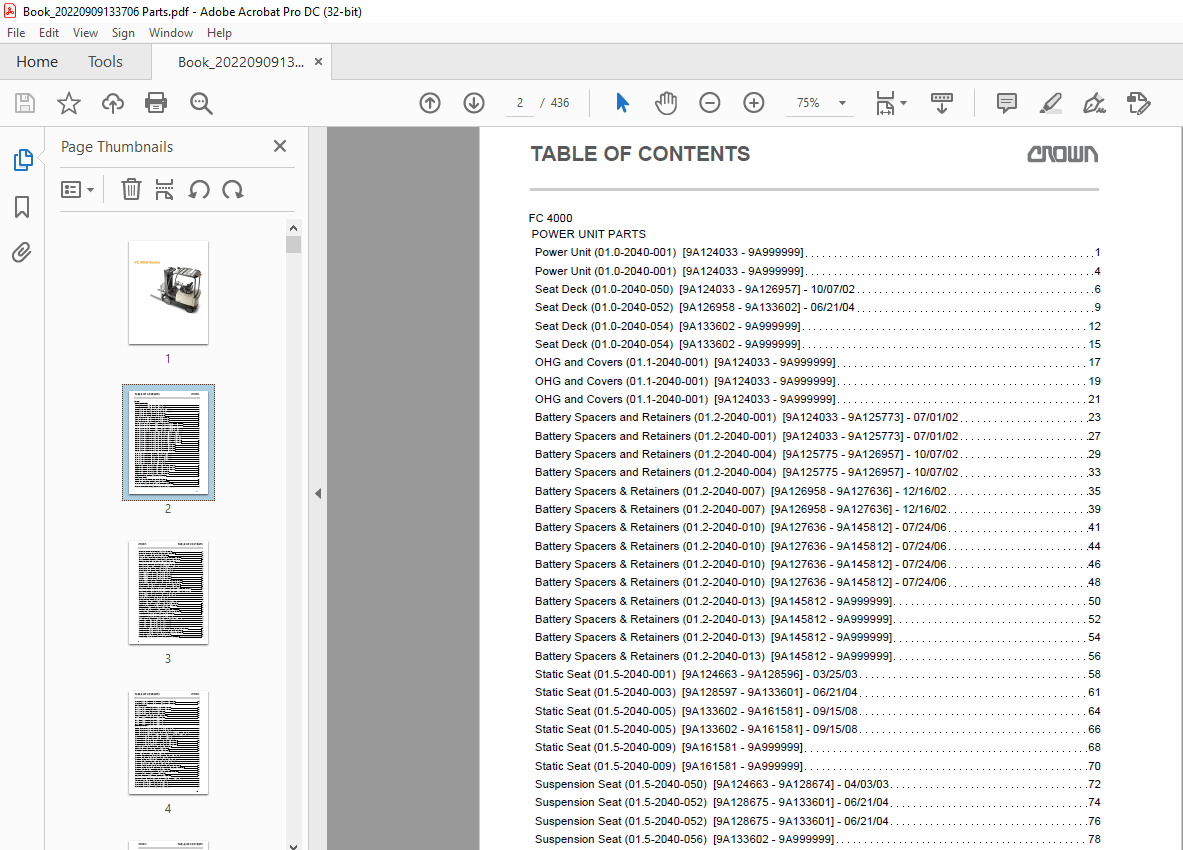The width and height of the screenshot is (1183, 850).
Task: Click the fit page scrolling icon
Action: coord(886,103)
